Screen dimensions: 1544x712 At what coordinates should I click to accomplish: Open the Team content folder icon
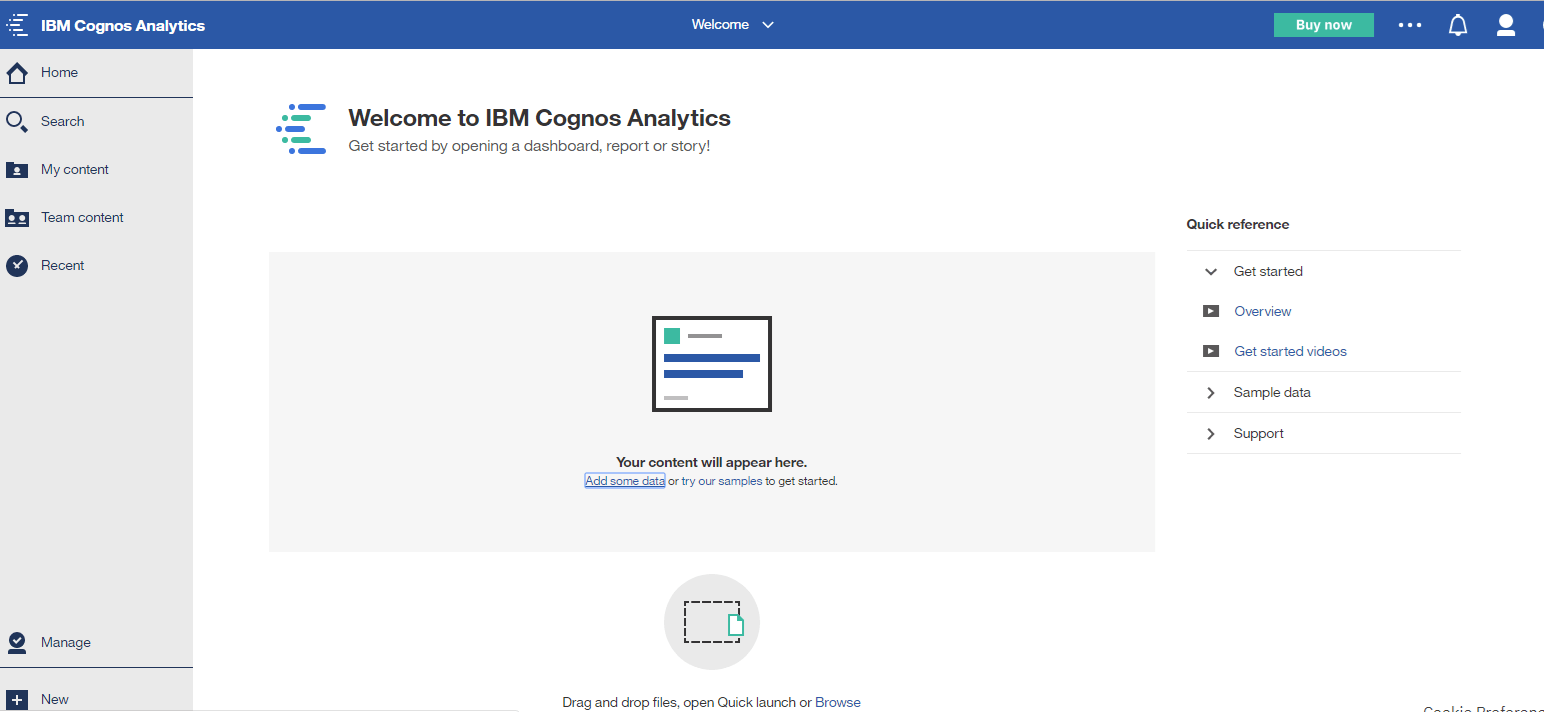click(x=17, y=218)
